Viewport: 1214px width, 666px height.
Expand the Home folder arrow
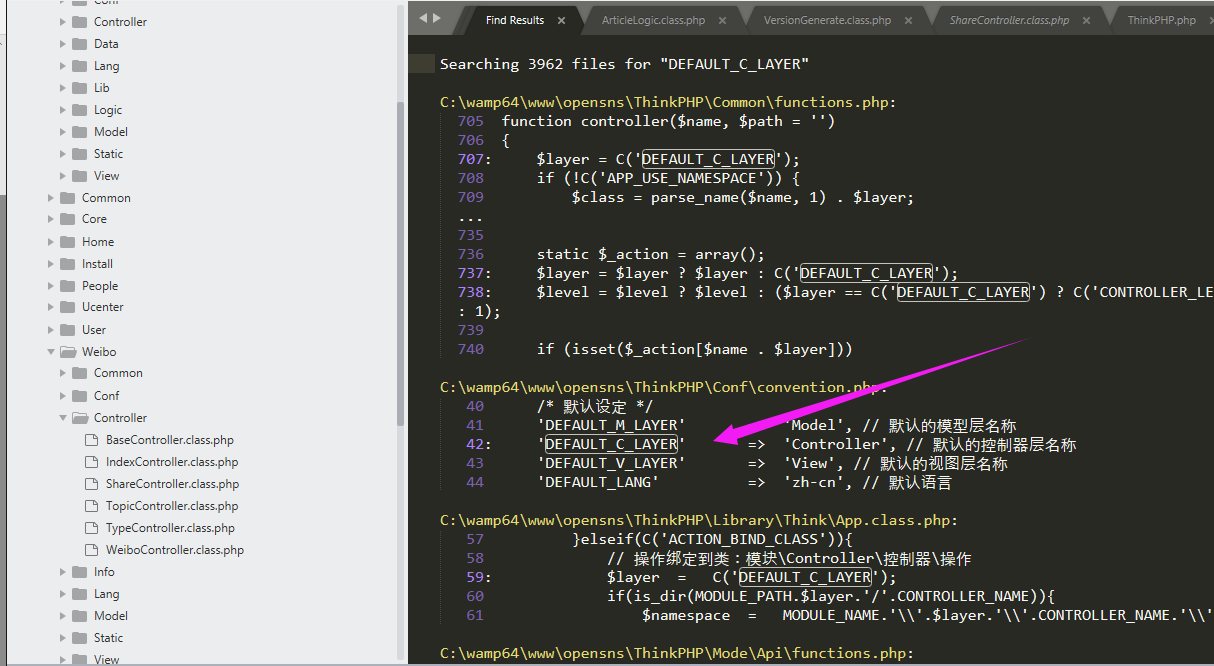[51, 242]
